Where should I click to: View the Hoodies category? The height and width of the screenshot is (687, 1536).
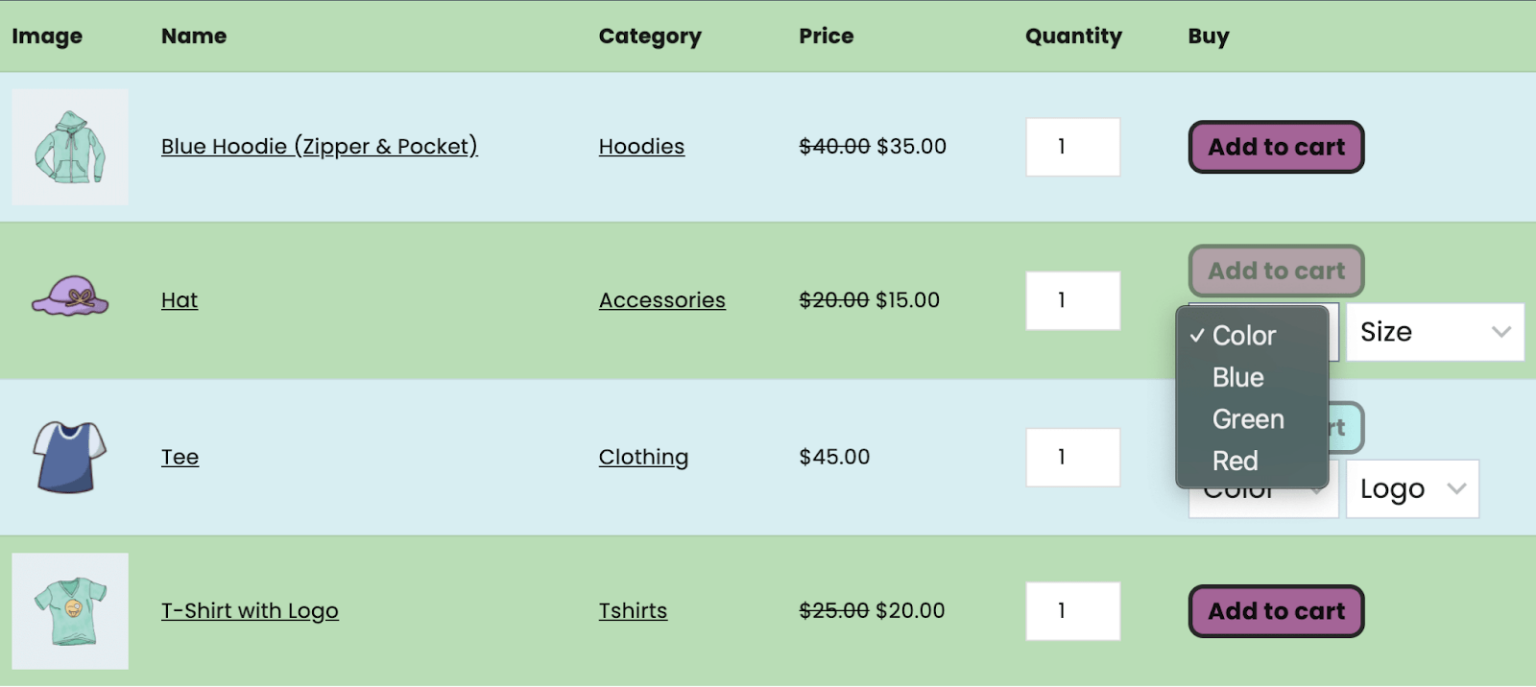point(641,146)
